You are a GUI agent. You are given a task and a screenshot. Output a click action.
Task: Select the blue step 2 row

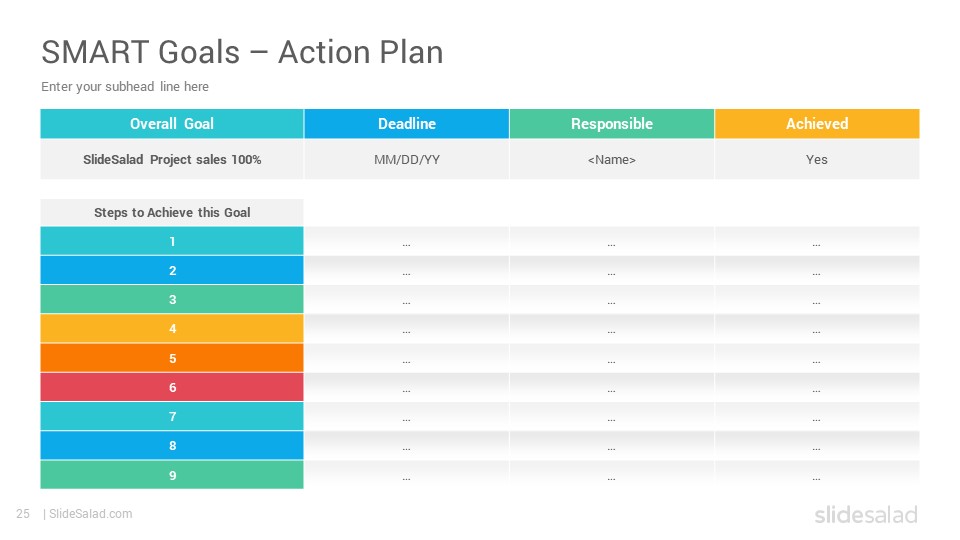[x=172, y=270]
